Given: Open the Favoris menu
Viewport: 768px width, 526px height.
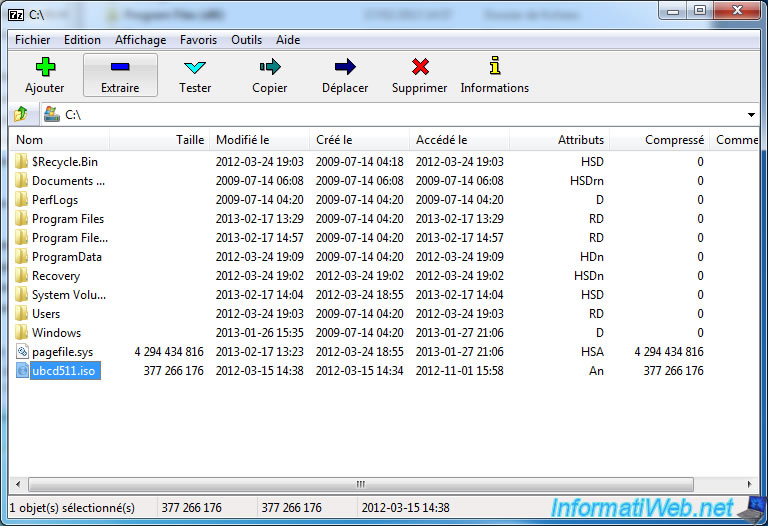Looking at the screenshot, I should tap(198, 40).
